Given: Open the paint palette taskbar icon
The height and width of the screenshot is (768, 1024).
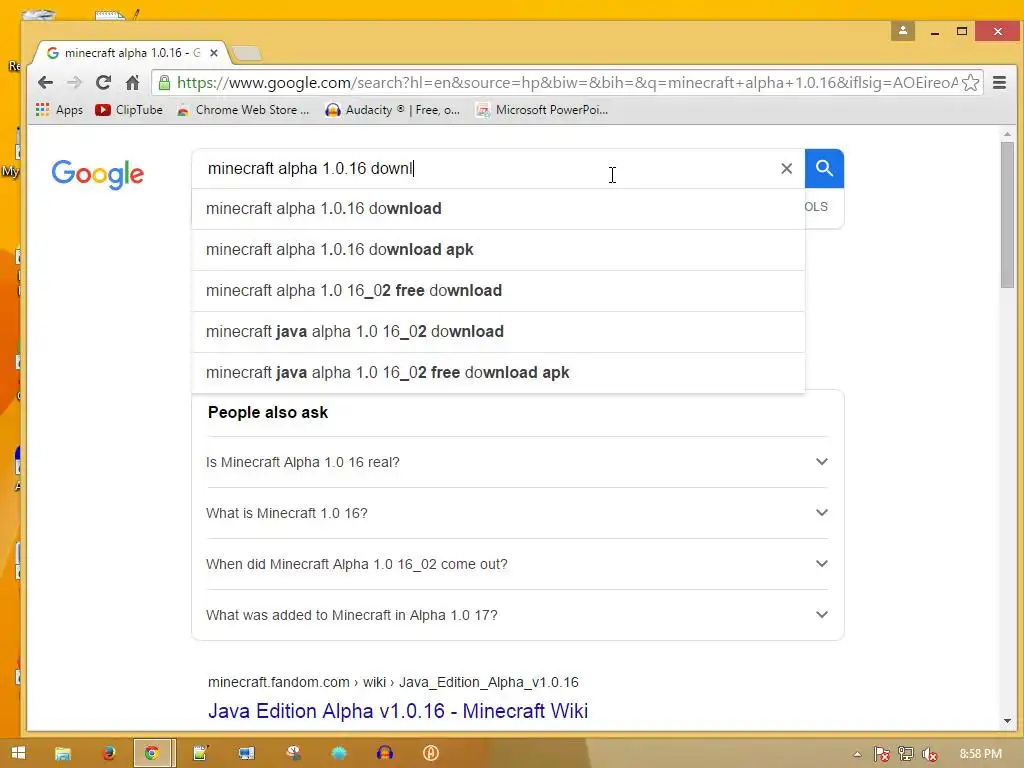Looking at the screenshot, I should (x=293, y=753).
